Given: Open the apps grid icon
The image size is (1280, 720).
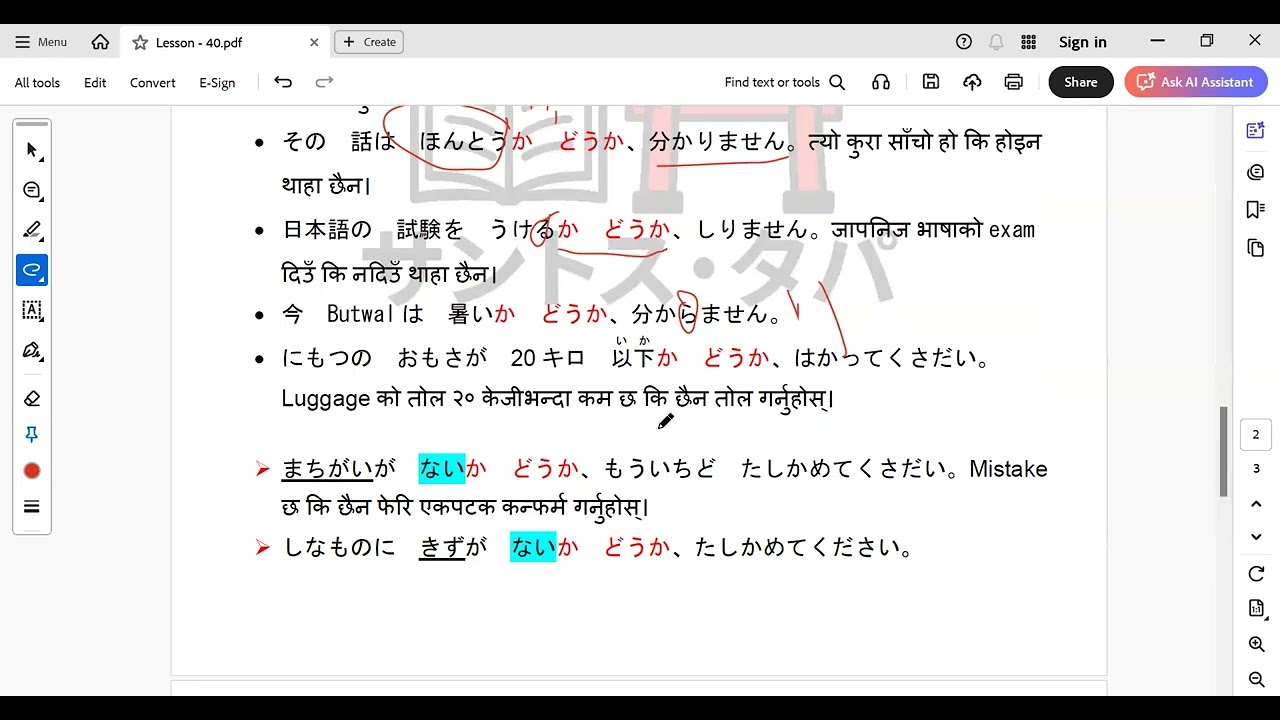Looking at the screenshot, I should pyautogui.click(x=1028, y=42).
